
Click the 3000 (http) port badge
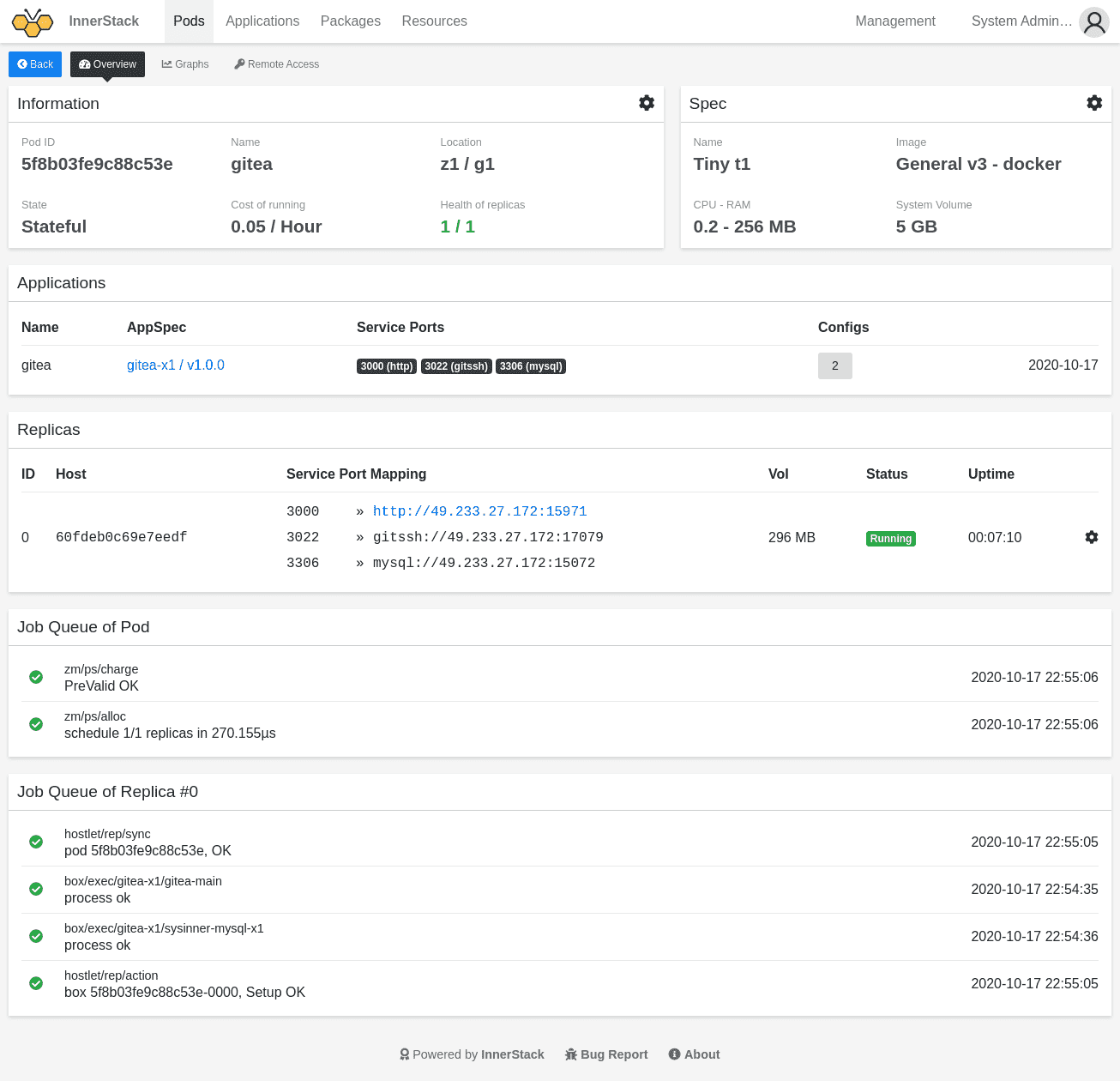(387, 366)
